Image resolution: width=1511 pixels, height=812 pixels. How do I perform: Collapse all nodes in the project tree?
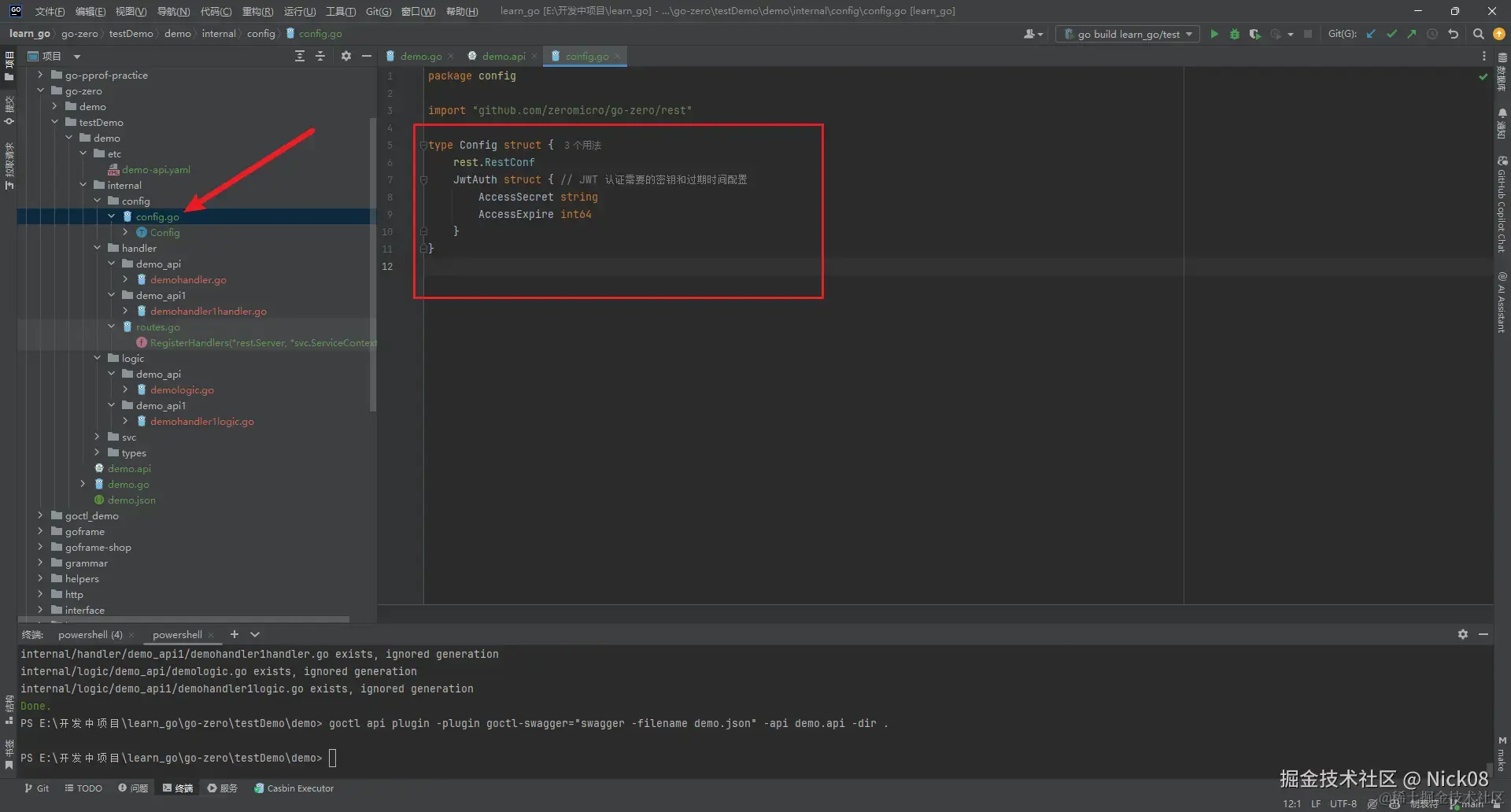320,56
